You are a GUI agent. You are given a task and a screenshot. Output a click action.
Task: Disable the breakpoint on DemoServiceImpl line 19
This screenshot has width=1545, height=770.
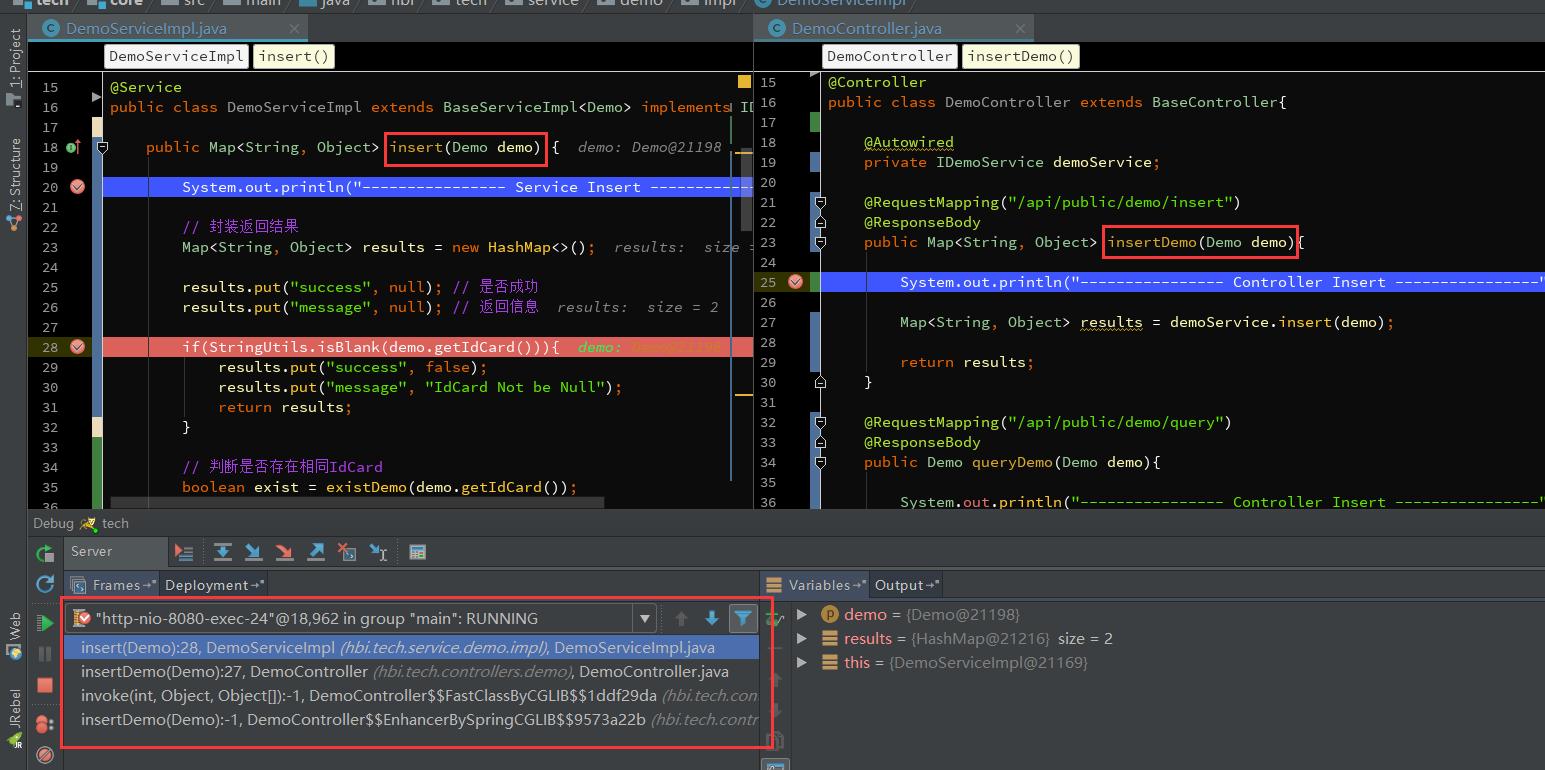tap(77, 186)
